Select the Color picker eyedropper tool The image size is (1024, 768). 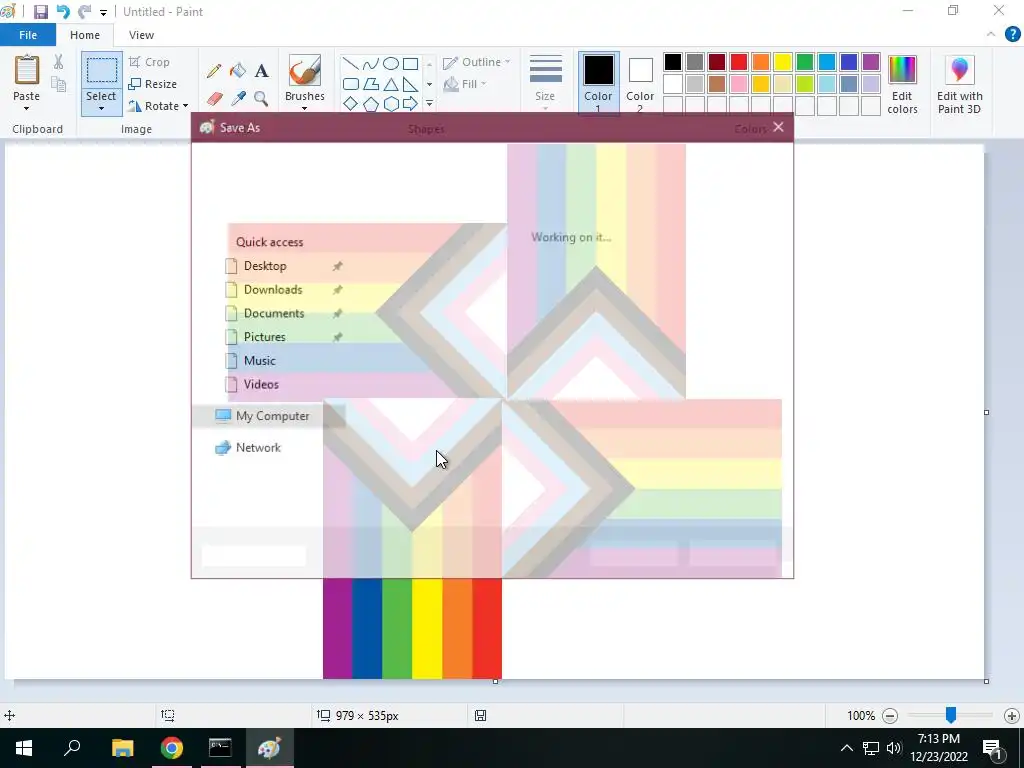coord(238,99)
